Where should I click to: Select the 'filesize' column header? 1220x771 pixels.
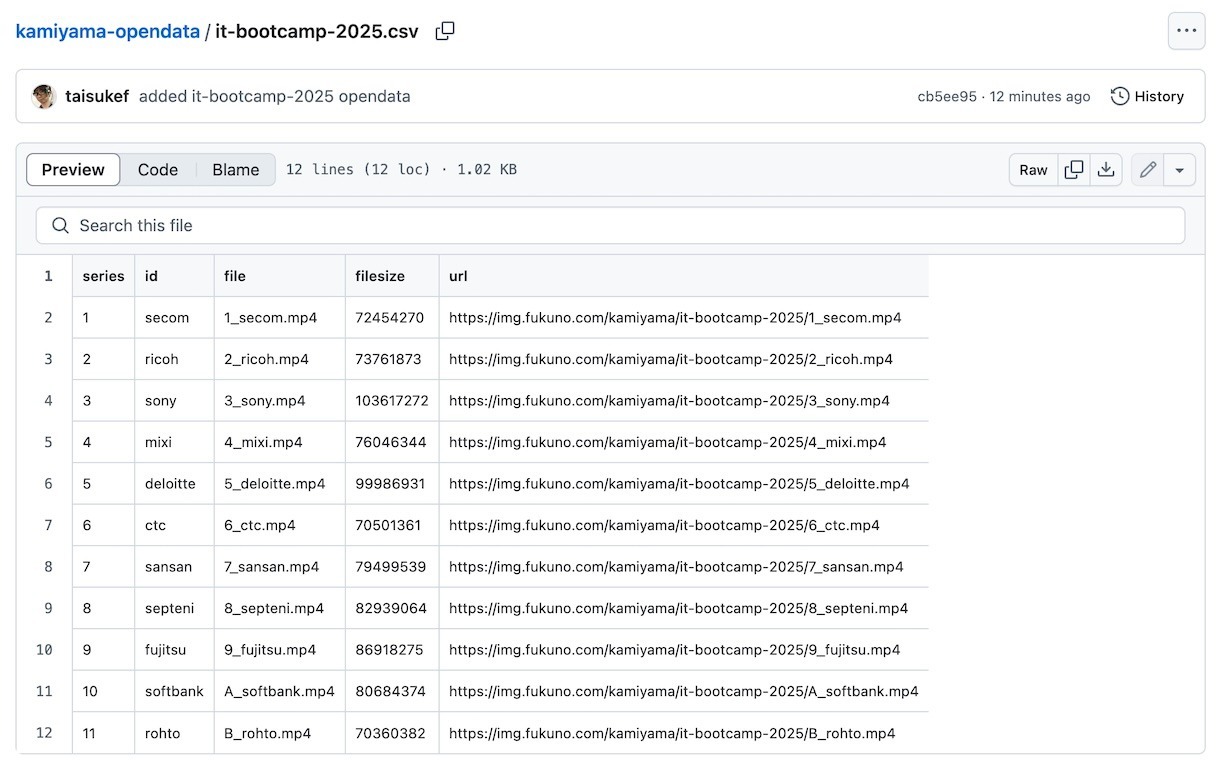coord(392,276)
